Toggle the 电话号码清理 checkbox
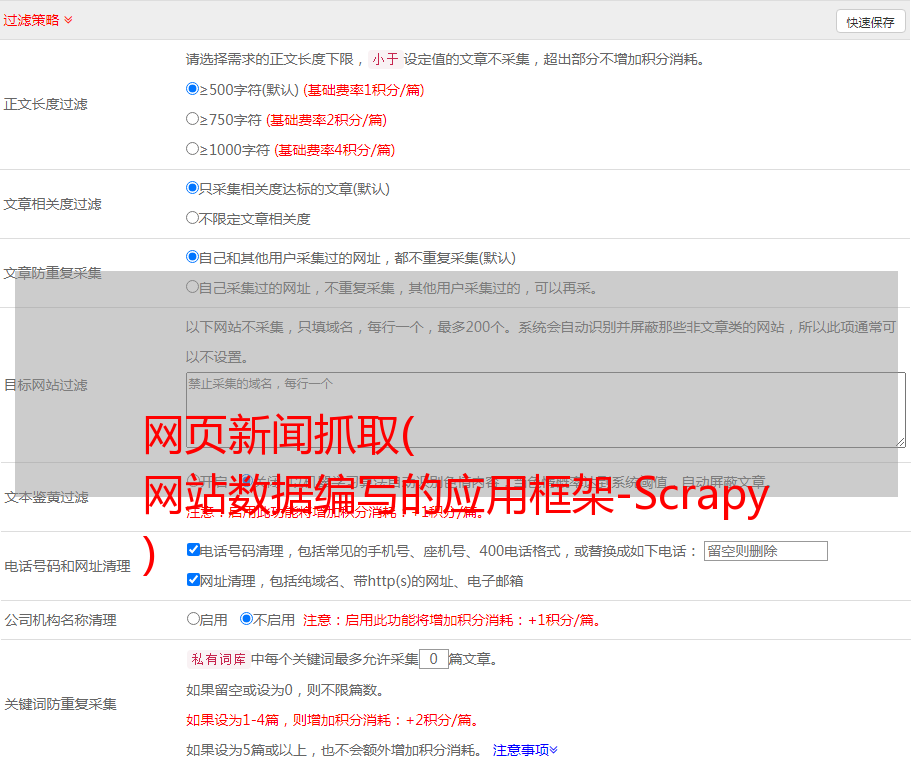 pos(193,550)
